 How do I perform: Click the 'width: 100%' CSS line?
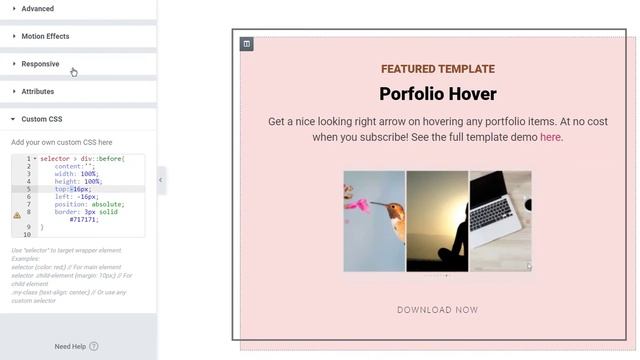pos(77,174)
